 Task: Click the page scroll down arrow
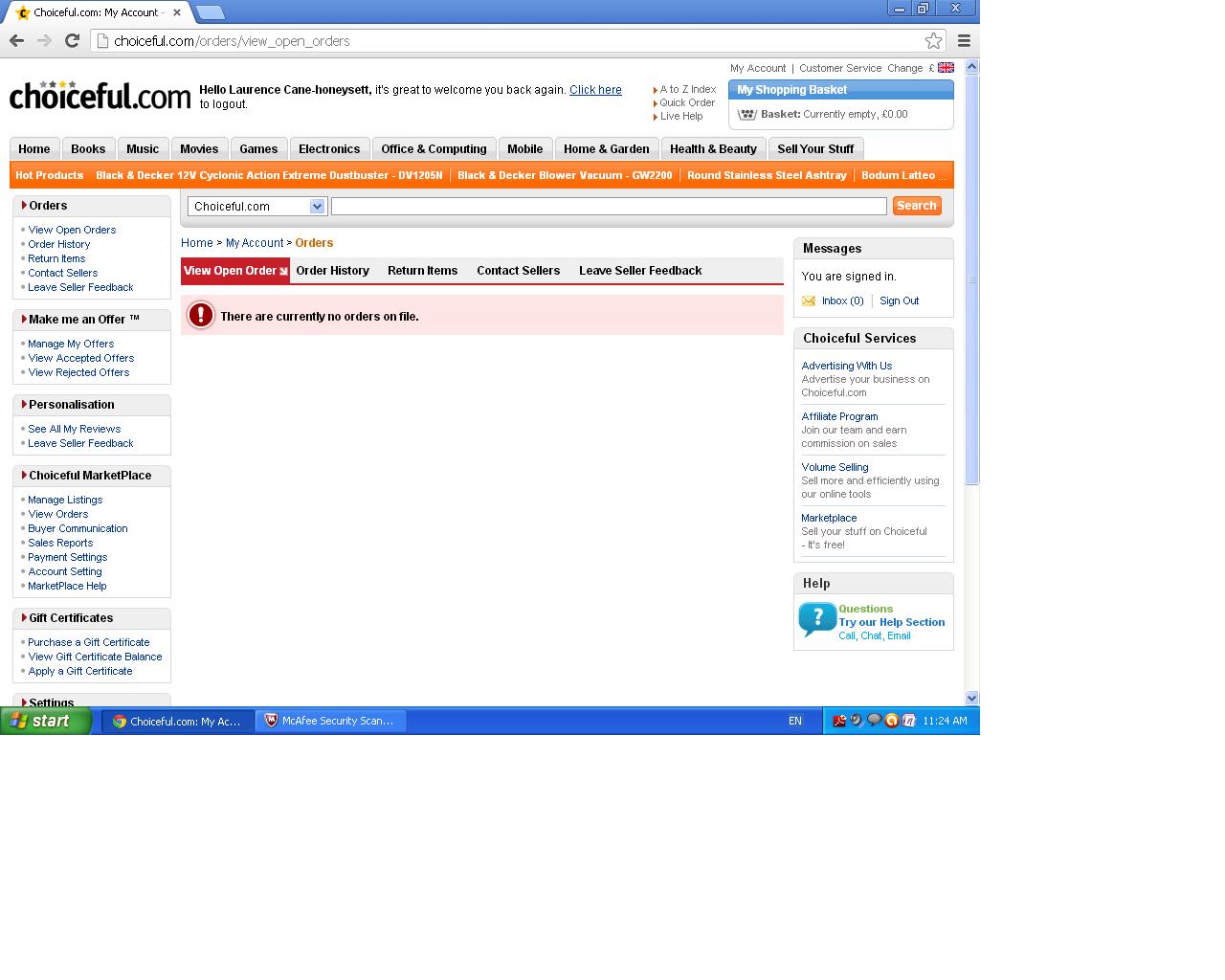tap(971, 699)
